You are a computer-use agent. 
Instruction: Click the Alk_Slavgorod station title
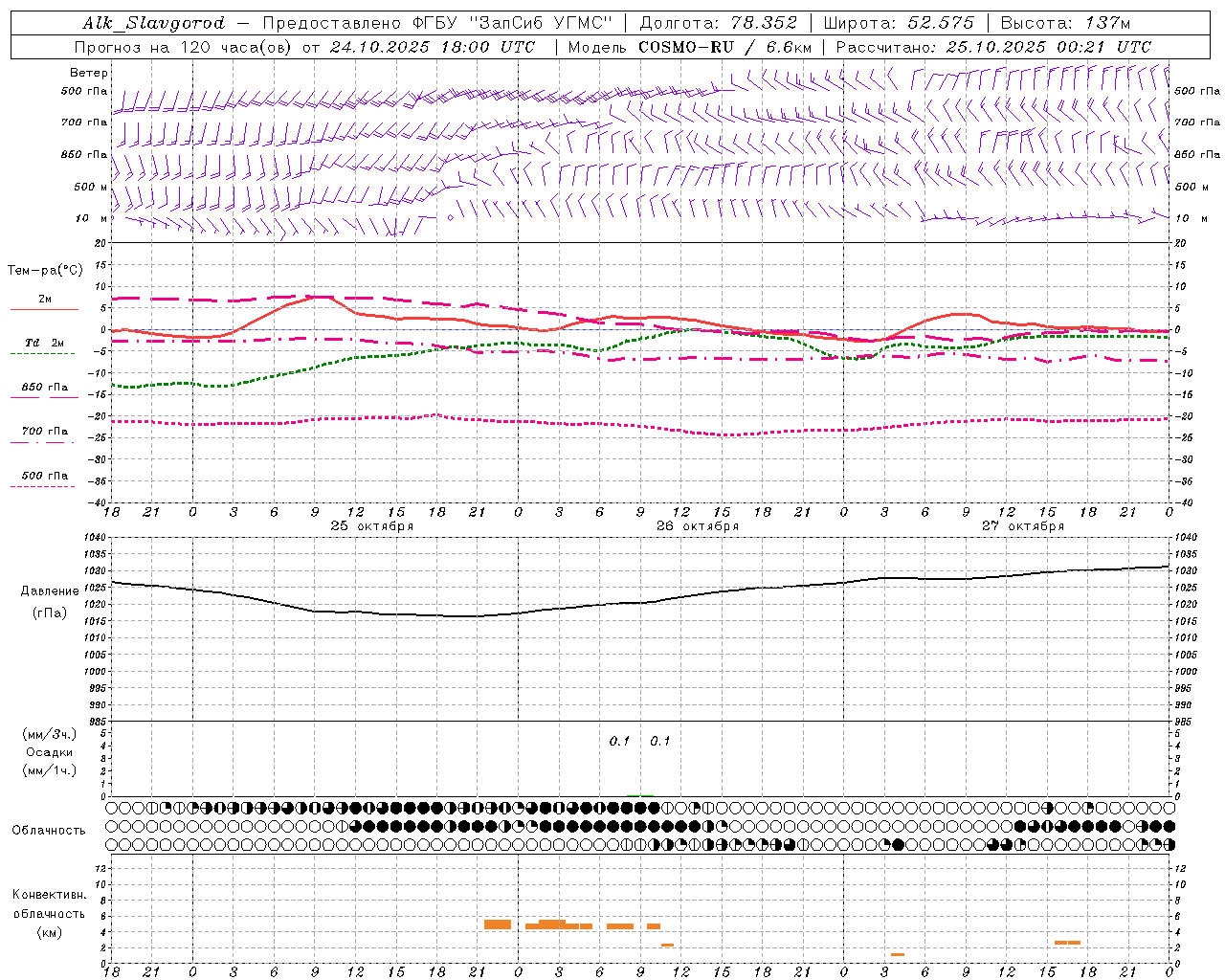click(x=154, y=23)
